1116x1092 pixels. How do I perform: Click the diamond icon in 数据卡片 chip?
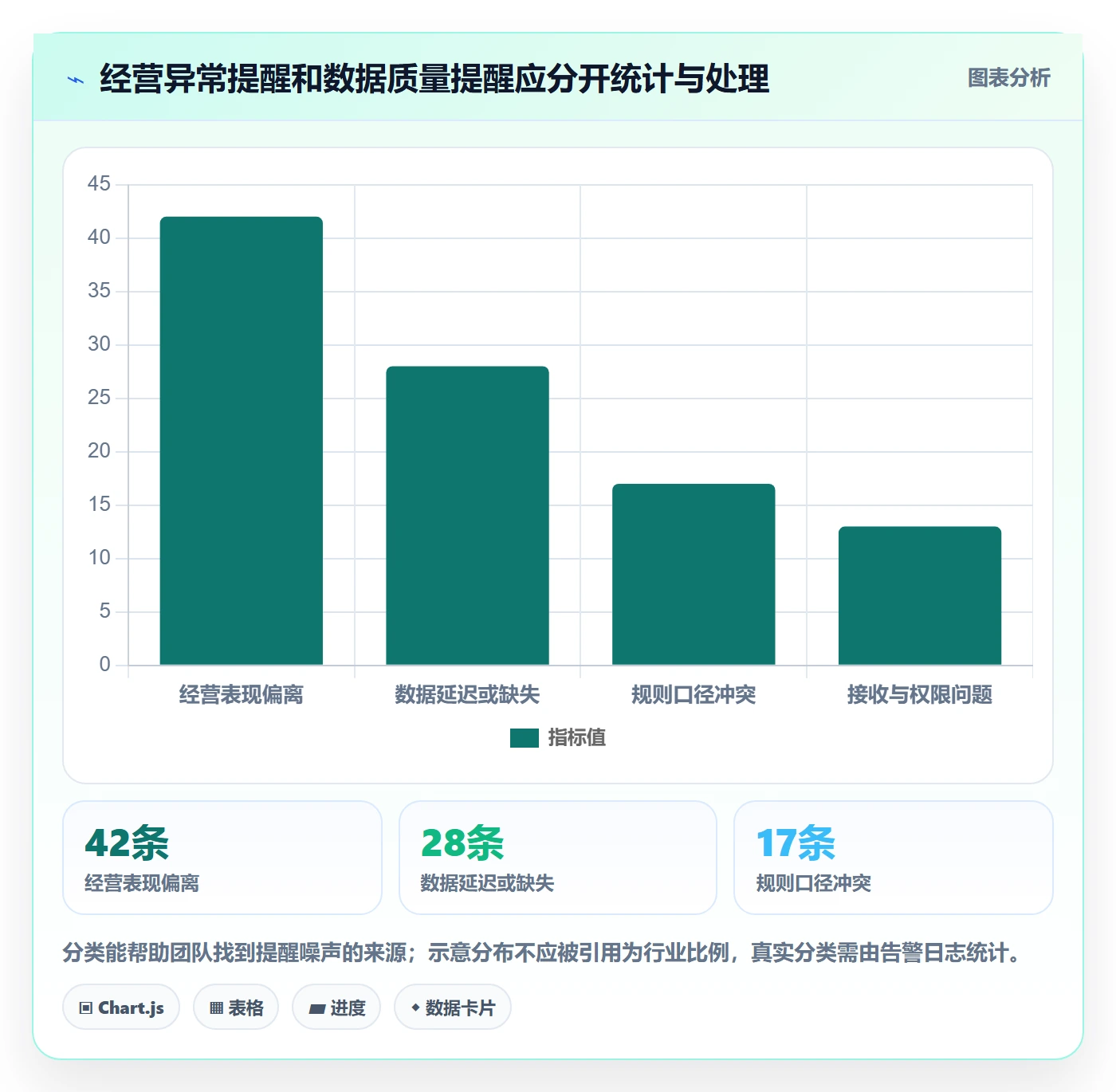[415, 1008]
